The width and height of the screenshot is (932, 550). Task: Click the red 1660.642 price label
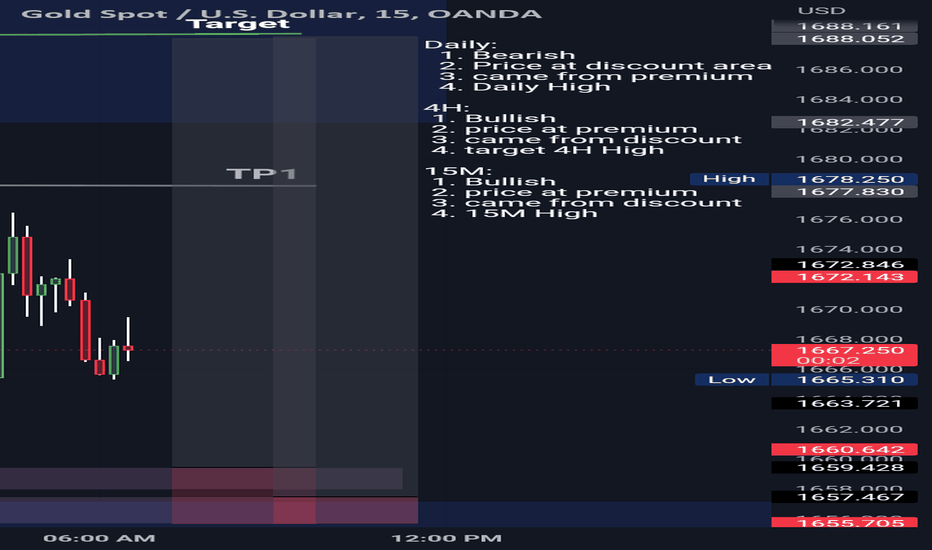point(844,450)
